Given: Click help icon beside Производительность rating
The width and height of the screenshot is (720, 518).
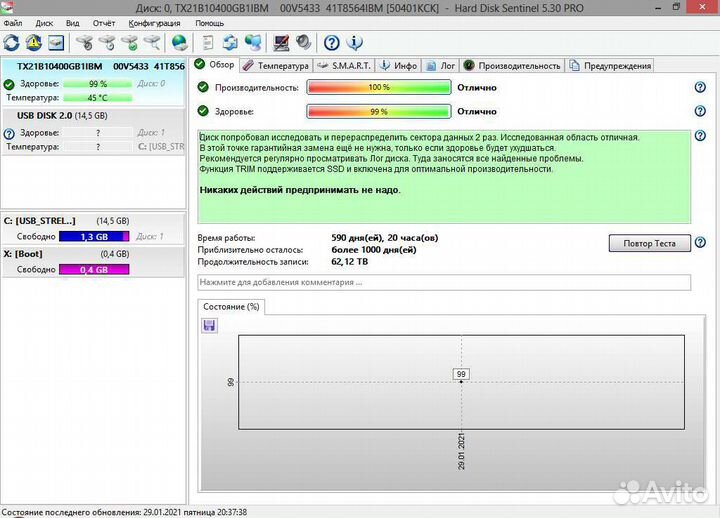Looking at the screenshot, I should click(x=700, y=87).
